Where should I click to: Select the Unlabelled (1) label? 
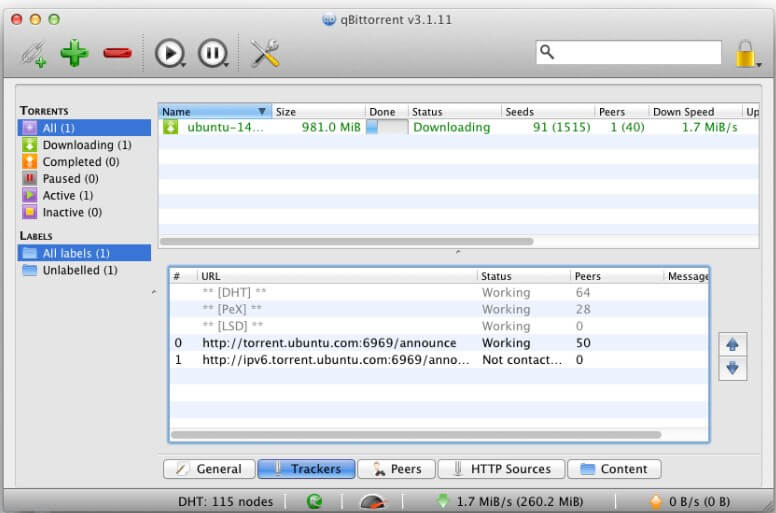tap(84, 270)
